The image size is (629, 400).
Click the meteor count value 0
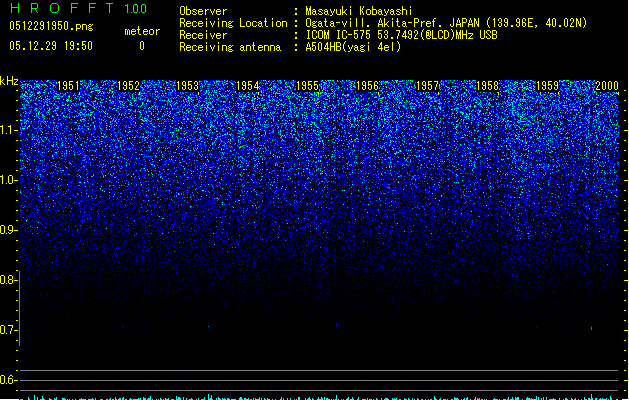(142, 46)
